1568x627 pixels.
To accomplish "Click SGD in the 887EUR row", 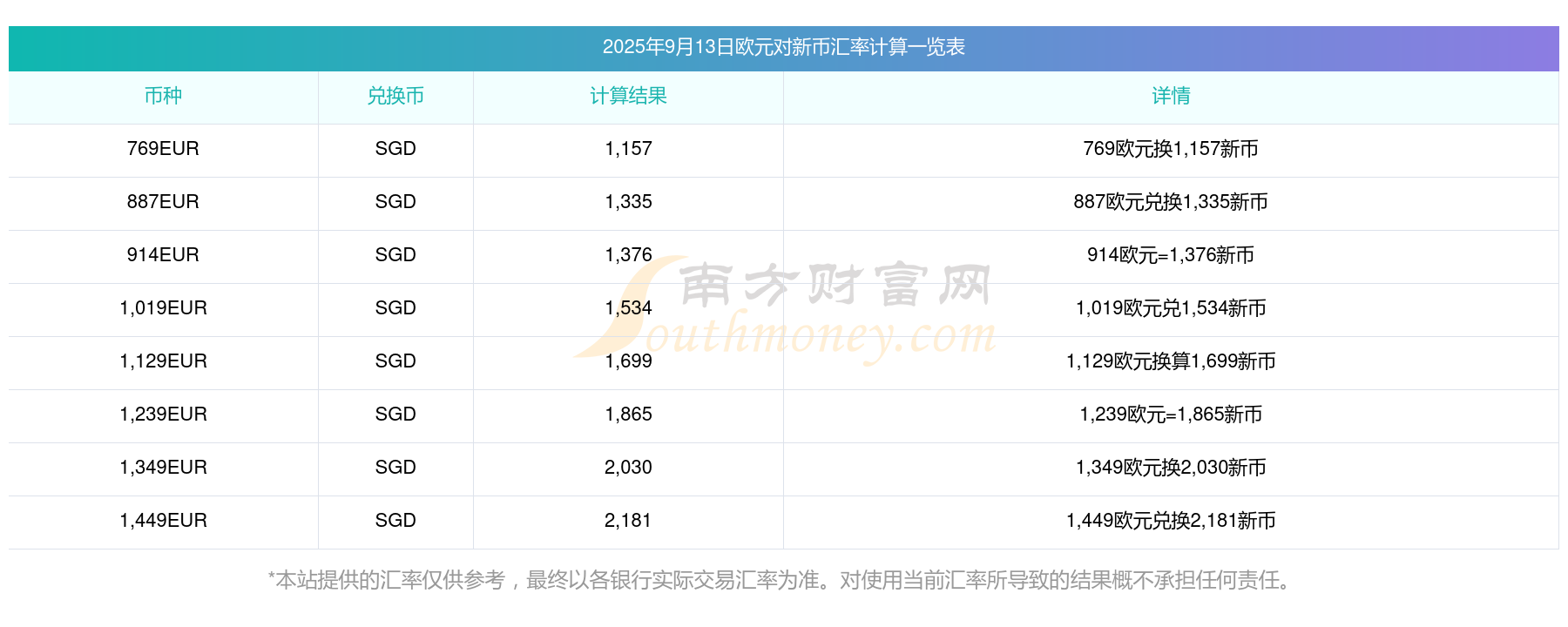I will [x=395, y=202].
